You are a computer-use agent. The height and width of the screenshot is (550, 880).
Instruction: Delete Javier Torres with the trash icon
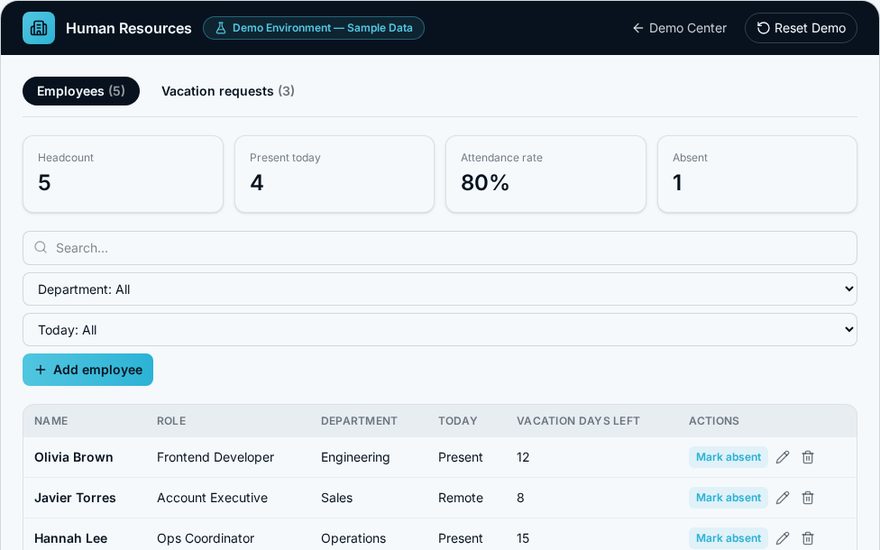(x=808, y=498)
